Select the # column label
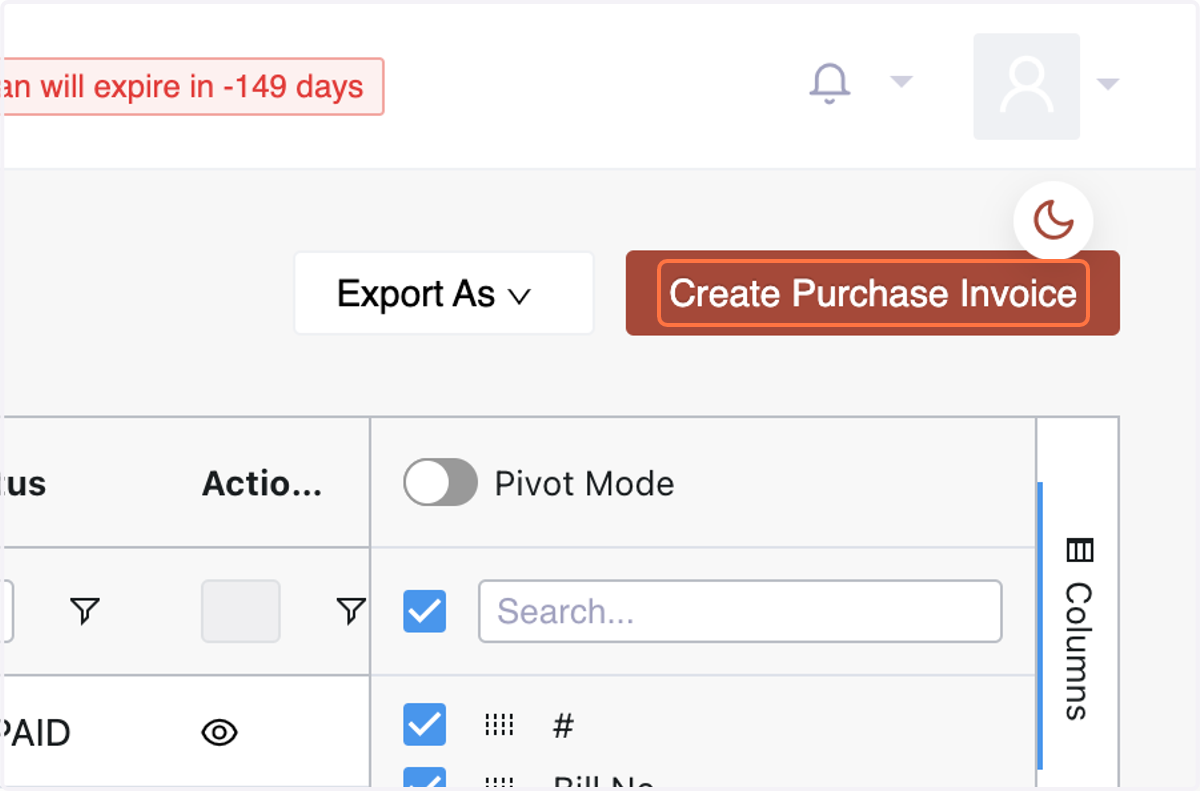1200x791 pixels. pos(563,726)
